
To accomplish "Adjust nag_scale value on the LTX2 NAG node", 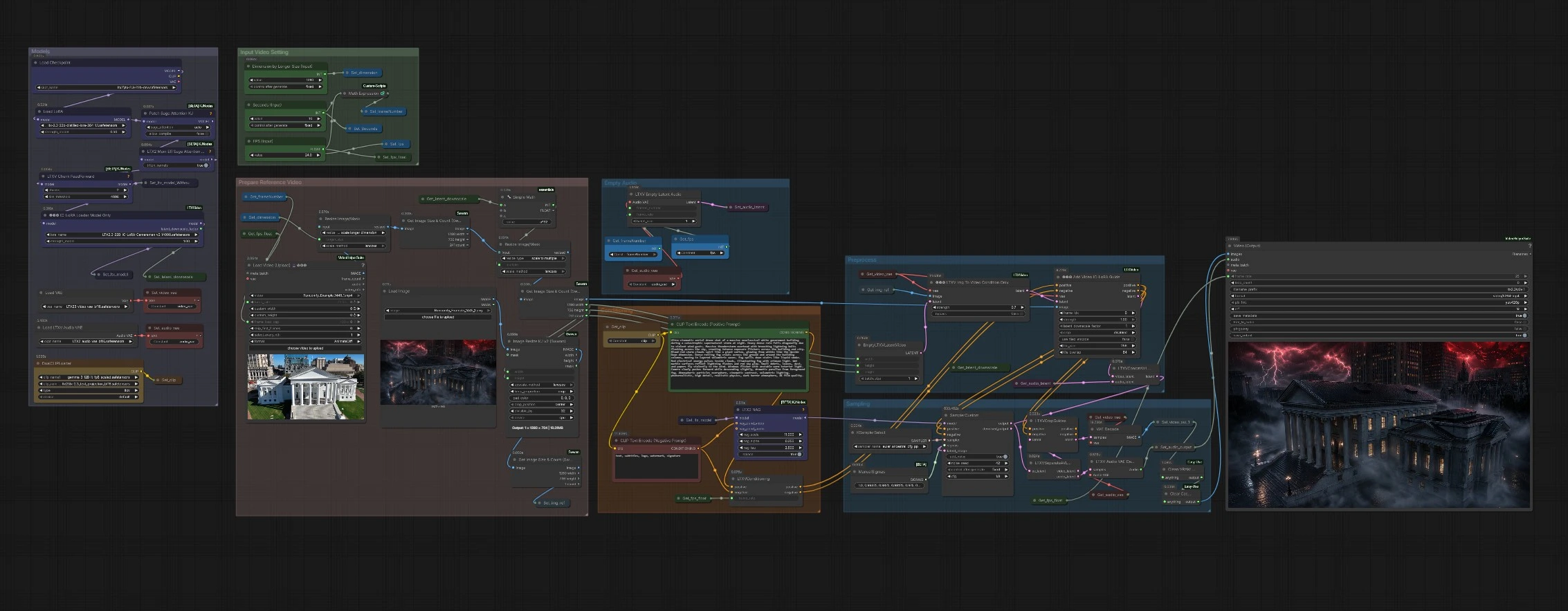I will (770, 435).
